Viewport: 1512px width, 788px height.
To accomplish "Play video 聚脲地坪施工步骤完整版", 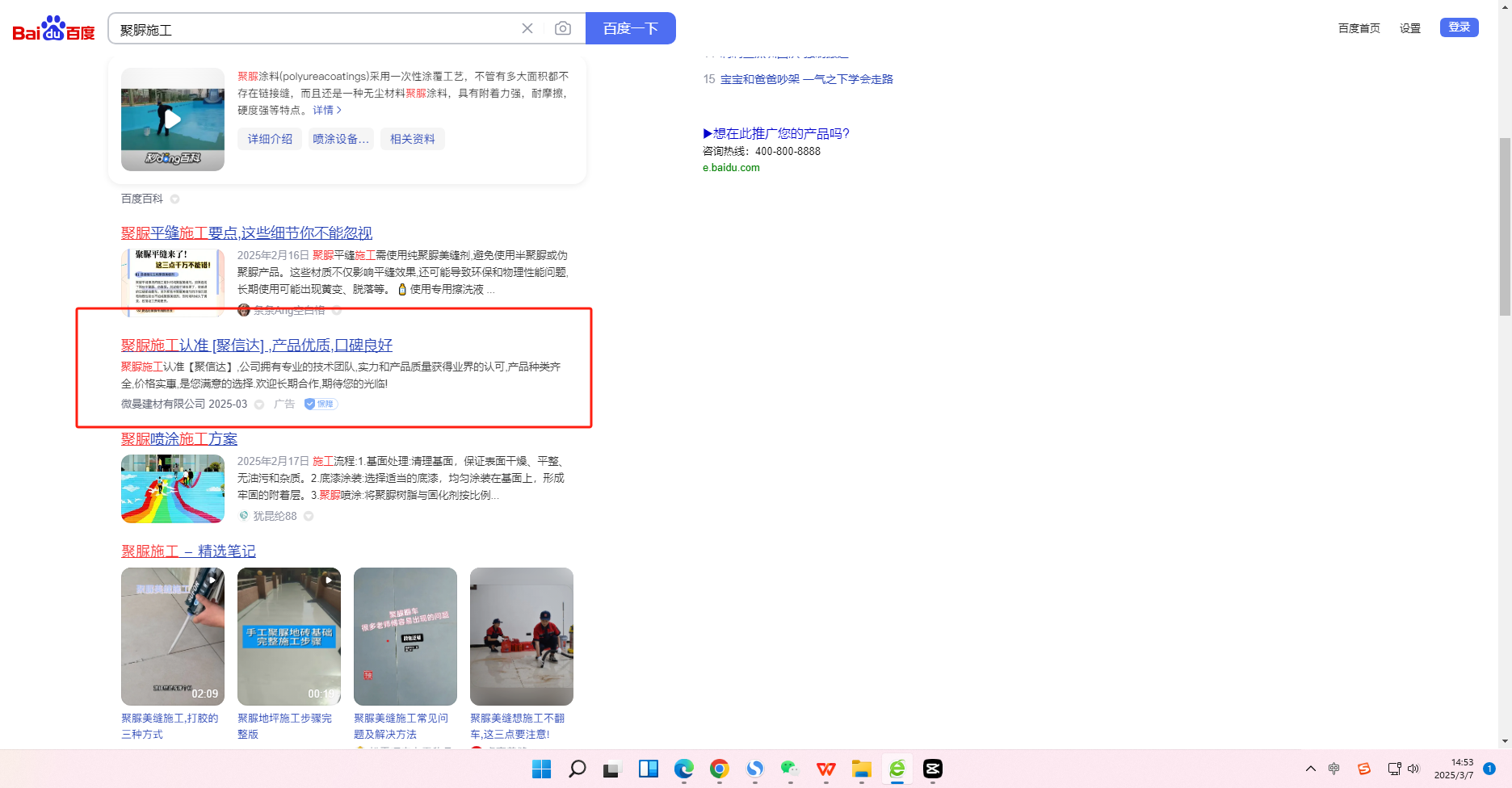I will tap(289, 636).
